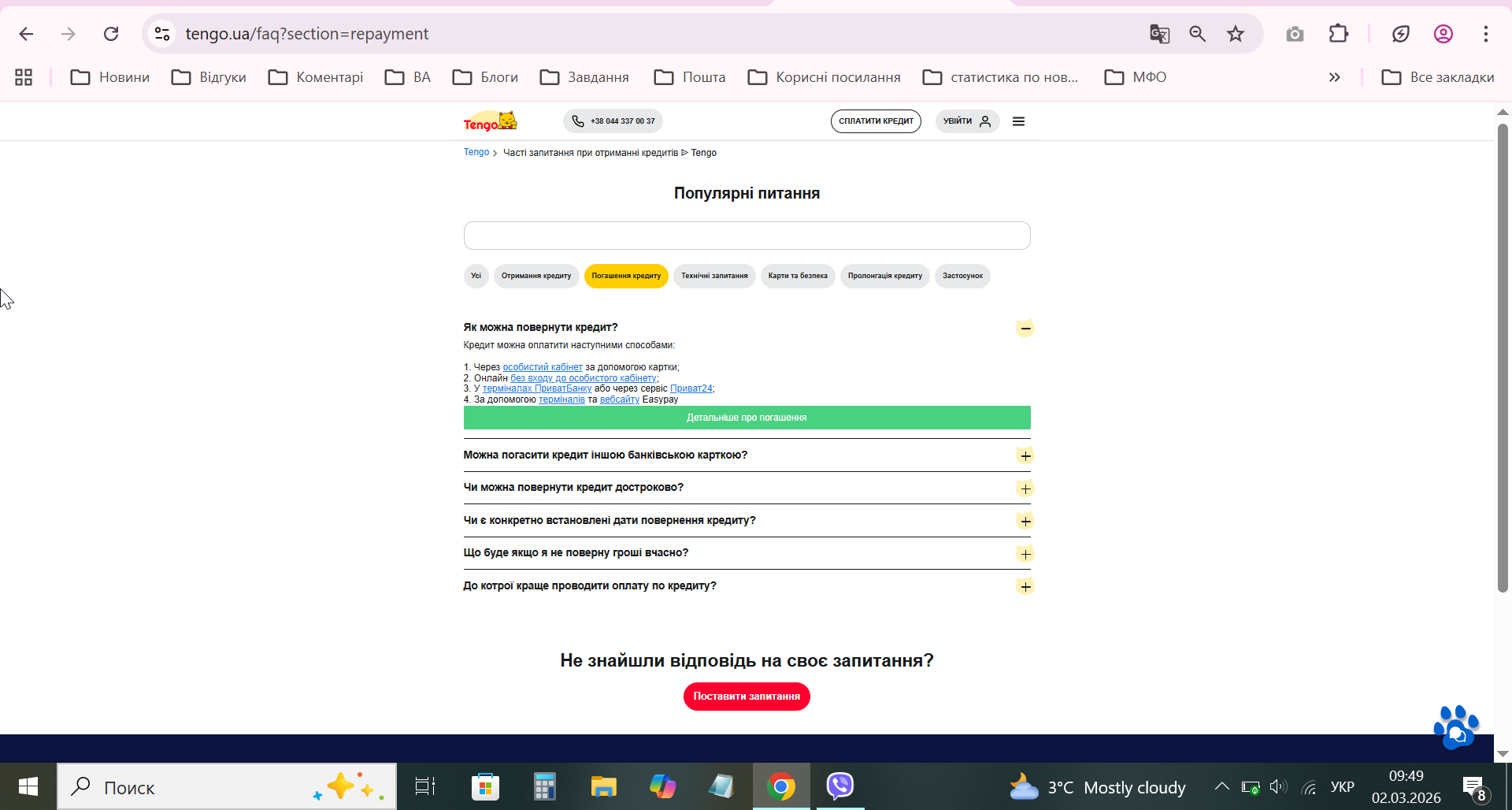Open the Extensions puzzle menu
1512x810 pixels.
click(x=1339, y=34)
